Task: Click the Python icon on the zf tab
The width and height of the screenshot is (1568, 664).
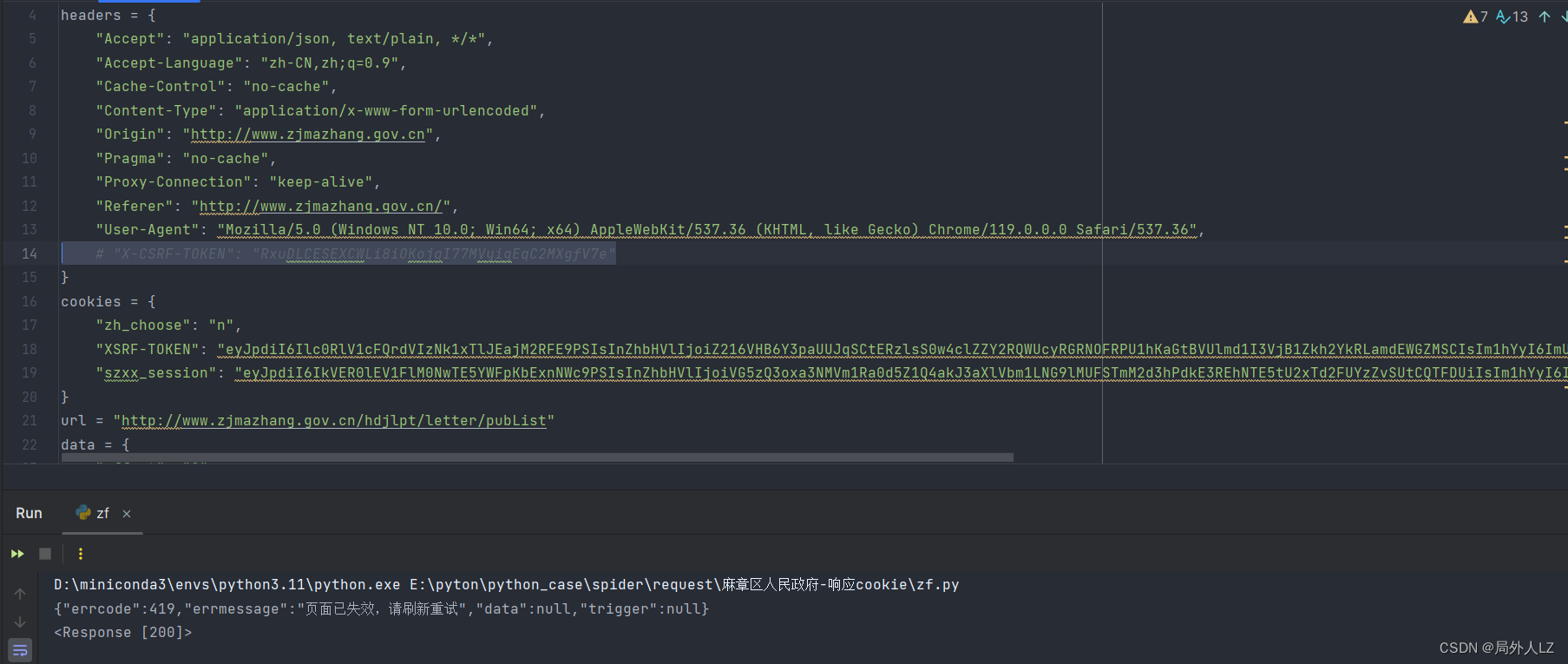Action: click(83, 513)
